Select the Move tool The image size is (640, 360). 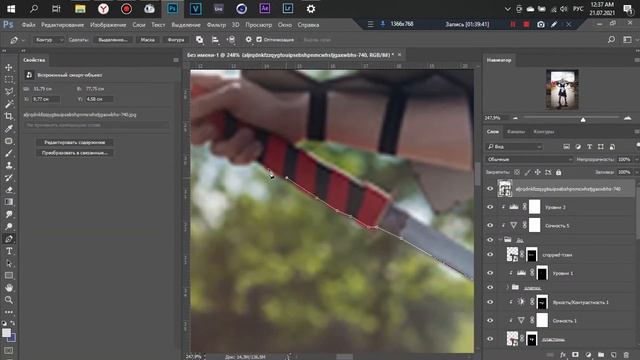[x=9, y=67]
